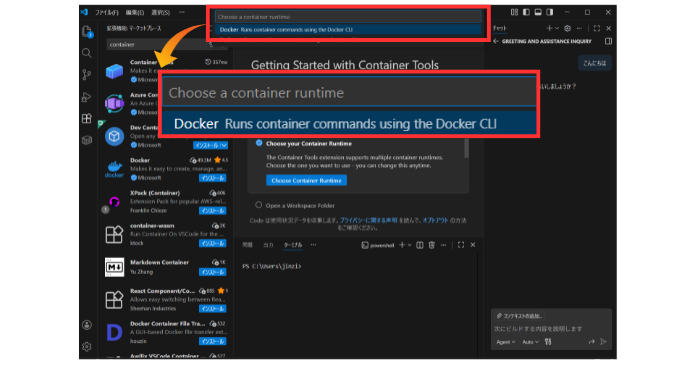This screenshot has height=365, width=698.
Task: Install the Docker extension
Action: coord(213,178)
